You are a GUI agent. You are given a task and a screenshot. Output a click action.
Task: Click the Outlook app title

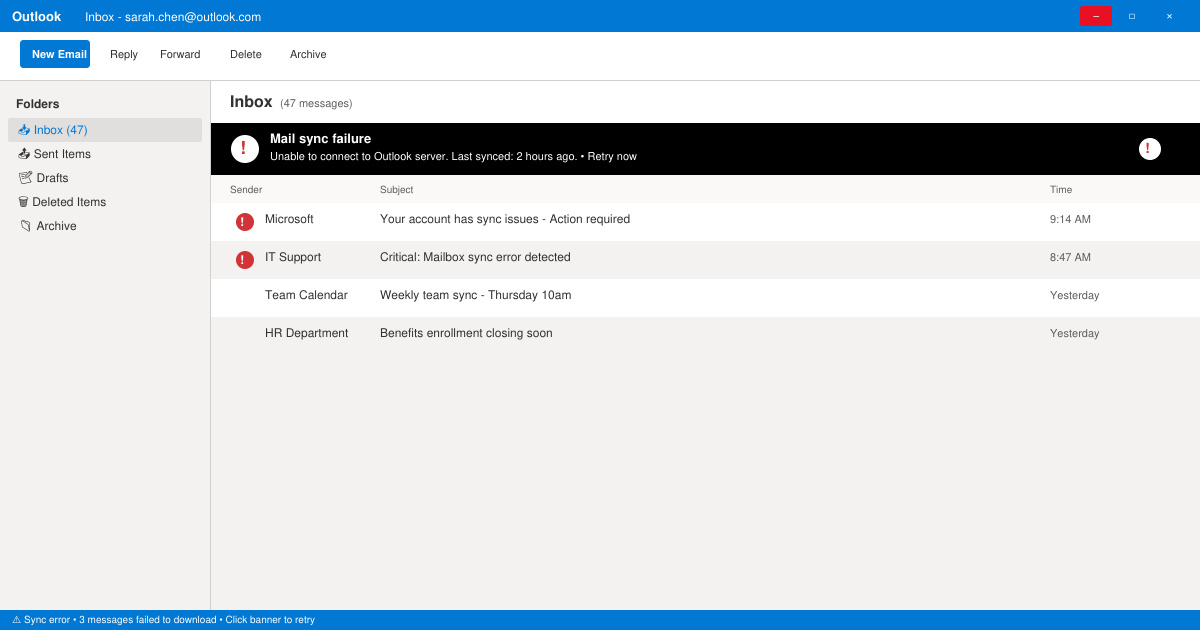point(36,16)
